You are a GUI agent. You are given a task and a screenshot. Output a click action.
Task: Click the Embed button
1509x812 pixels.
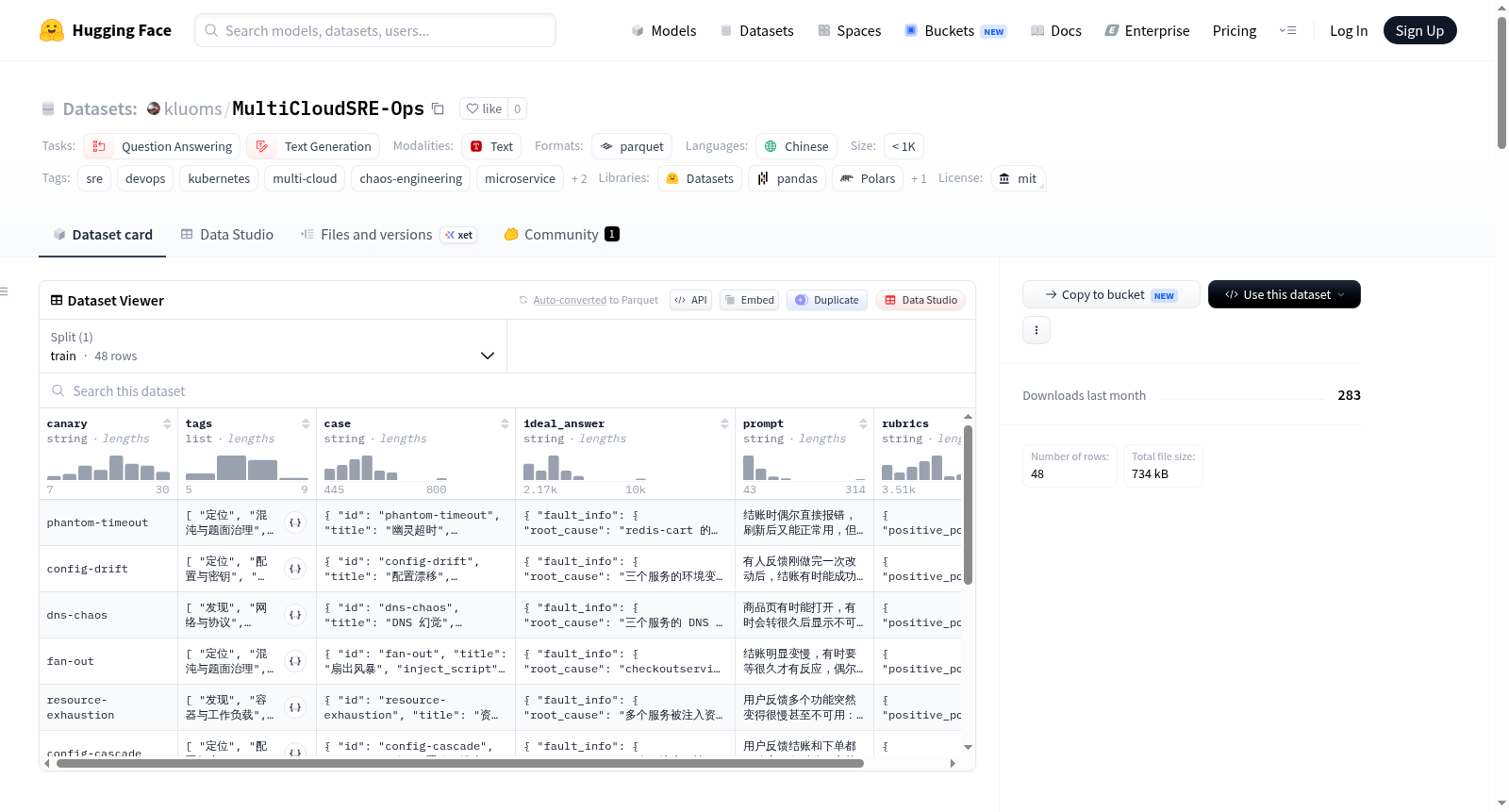(749, 300)
